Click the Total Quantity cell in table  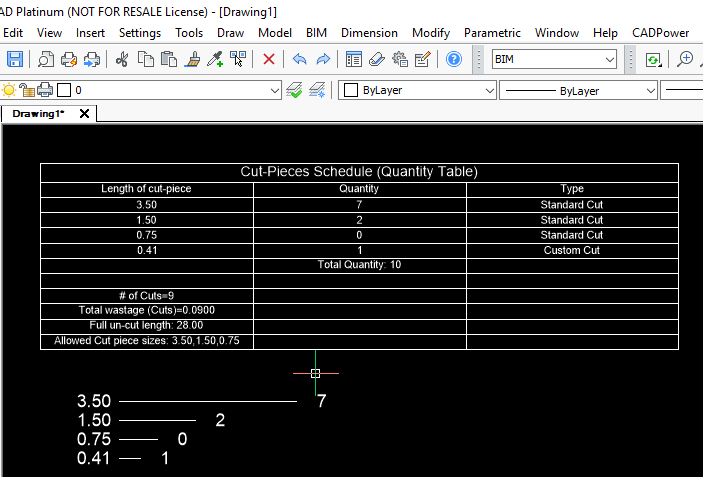click(359, 265)
